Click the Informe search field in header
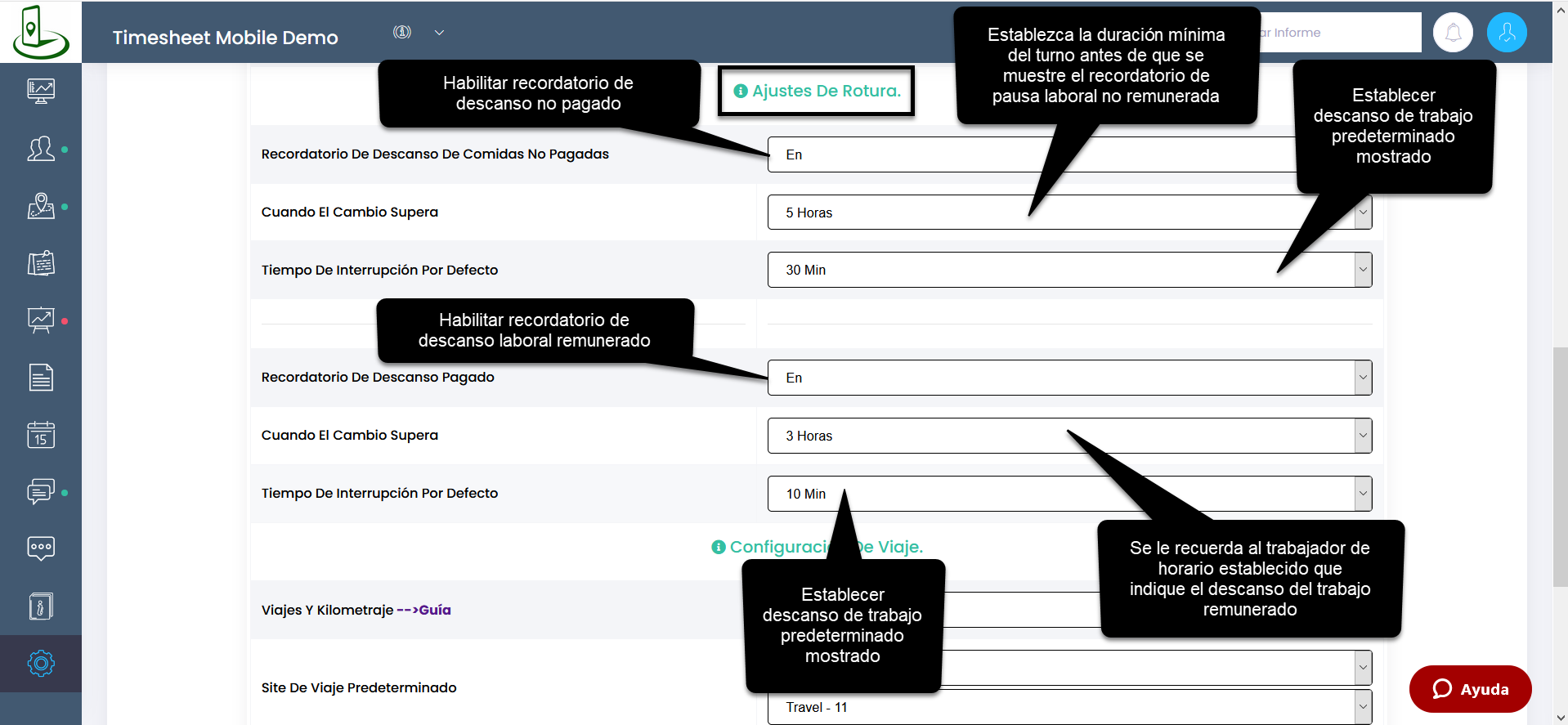1568x725 pixels. pos(1341,33)
